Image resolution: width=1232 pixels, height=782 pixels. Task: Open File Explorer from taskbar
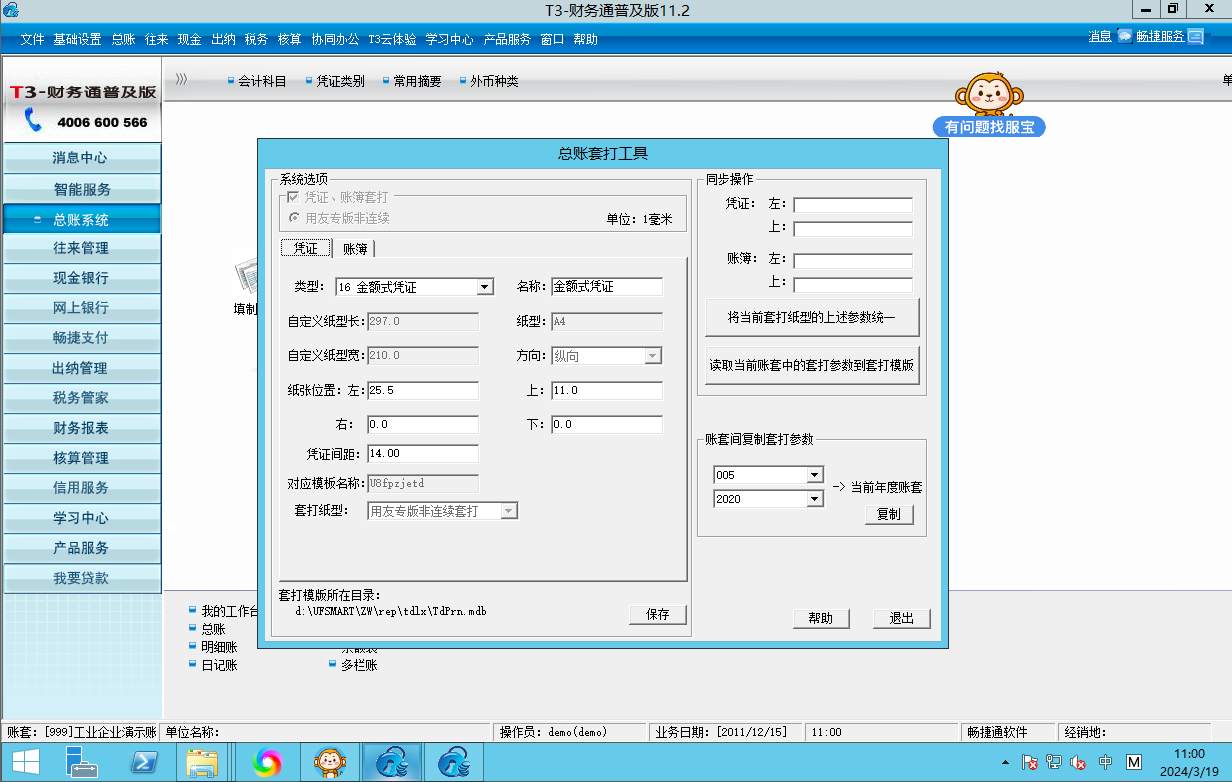coord(203,763)
